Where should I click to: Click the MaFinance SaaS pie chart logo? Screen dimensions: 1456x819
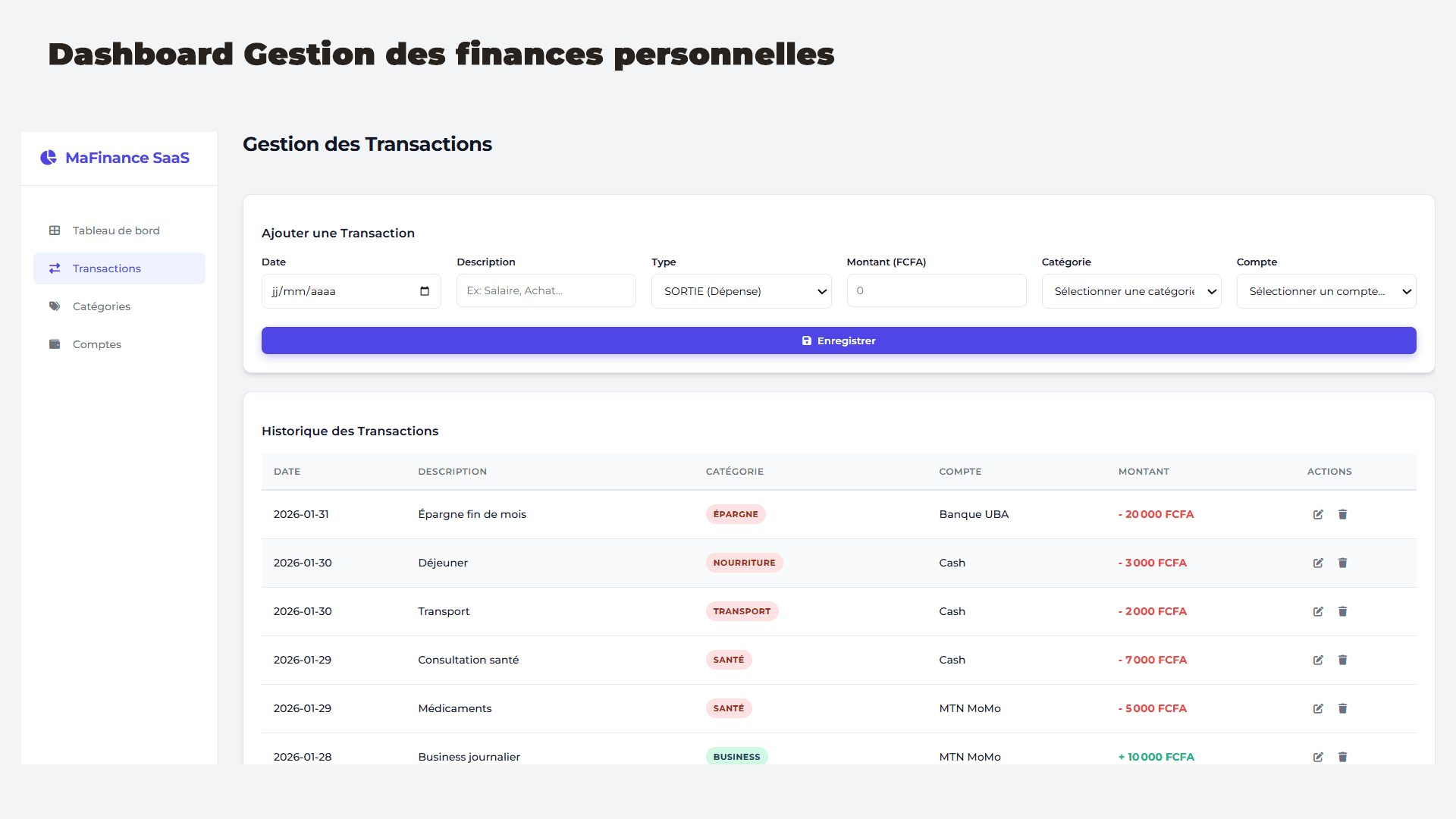(x=49, y=158)
